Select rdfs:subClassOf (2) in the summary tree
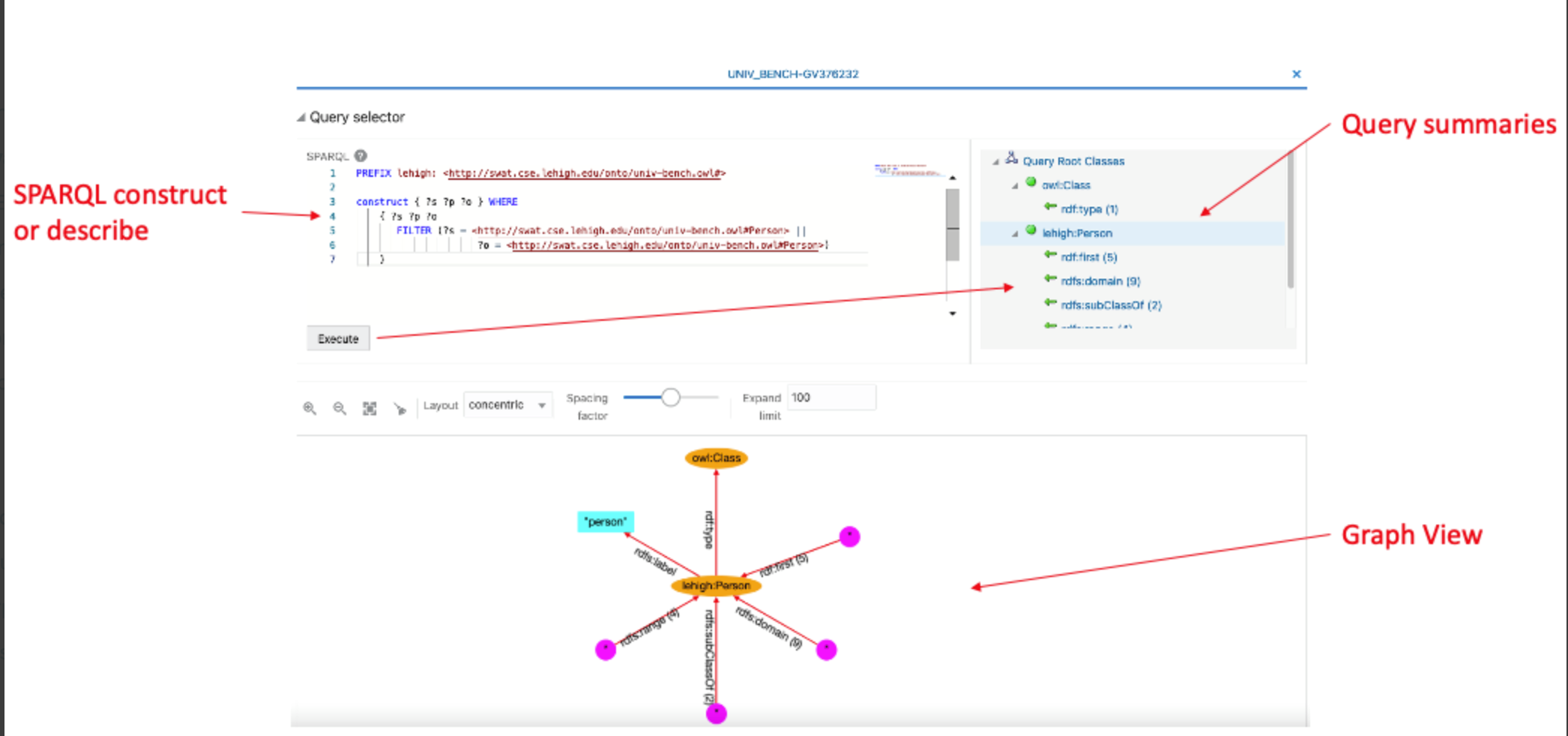1568x736 pixels. pyautogui.click(x=1110, y=305)
